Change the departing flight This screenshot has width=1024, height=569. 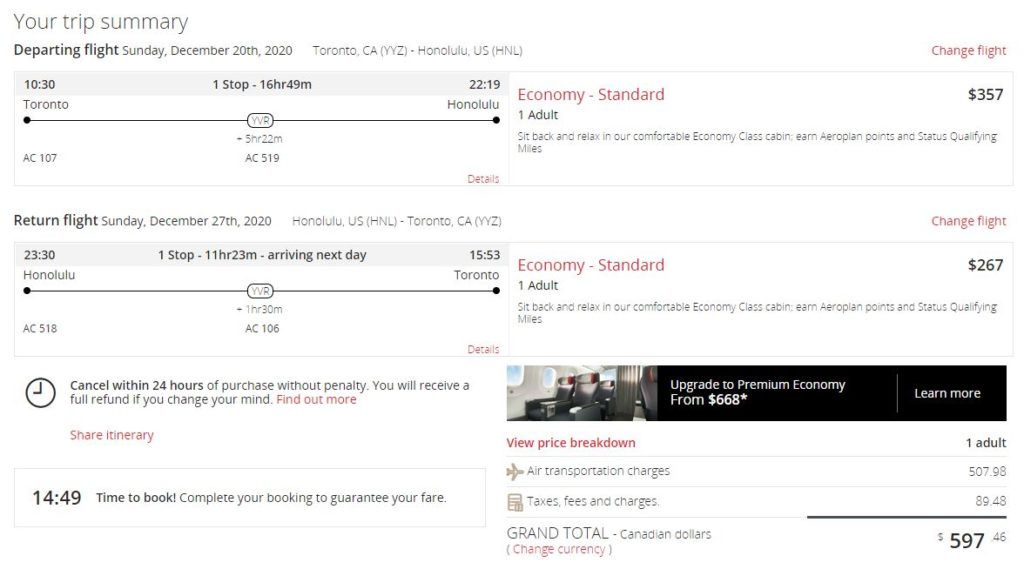tap(968, 51)
